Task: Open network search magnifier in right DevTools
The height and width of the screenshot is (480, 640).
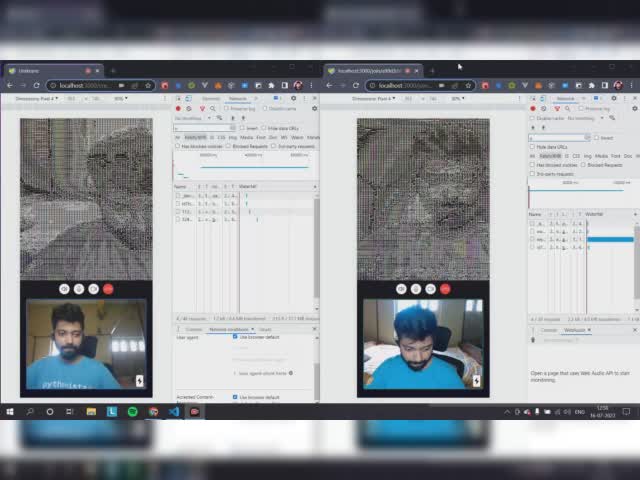Action: click(567, 109)
